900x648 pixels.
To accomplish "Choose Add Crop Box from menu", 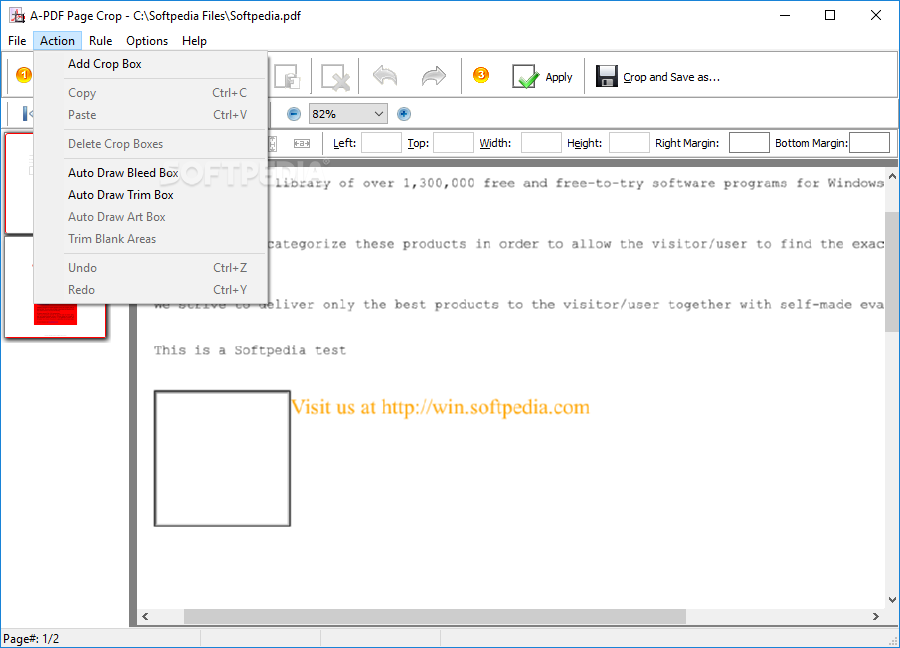I will pyautogui.click(x=151, y=64).
